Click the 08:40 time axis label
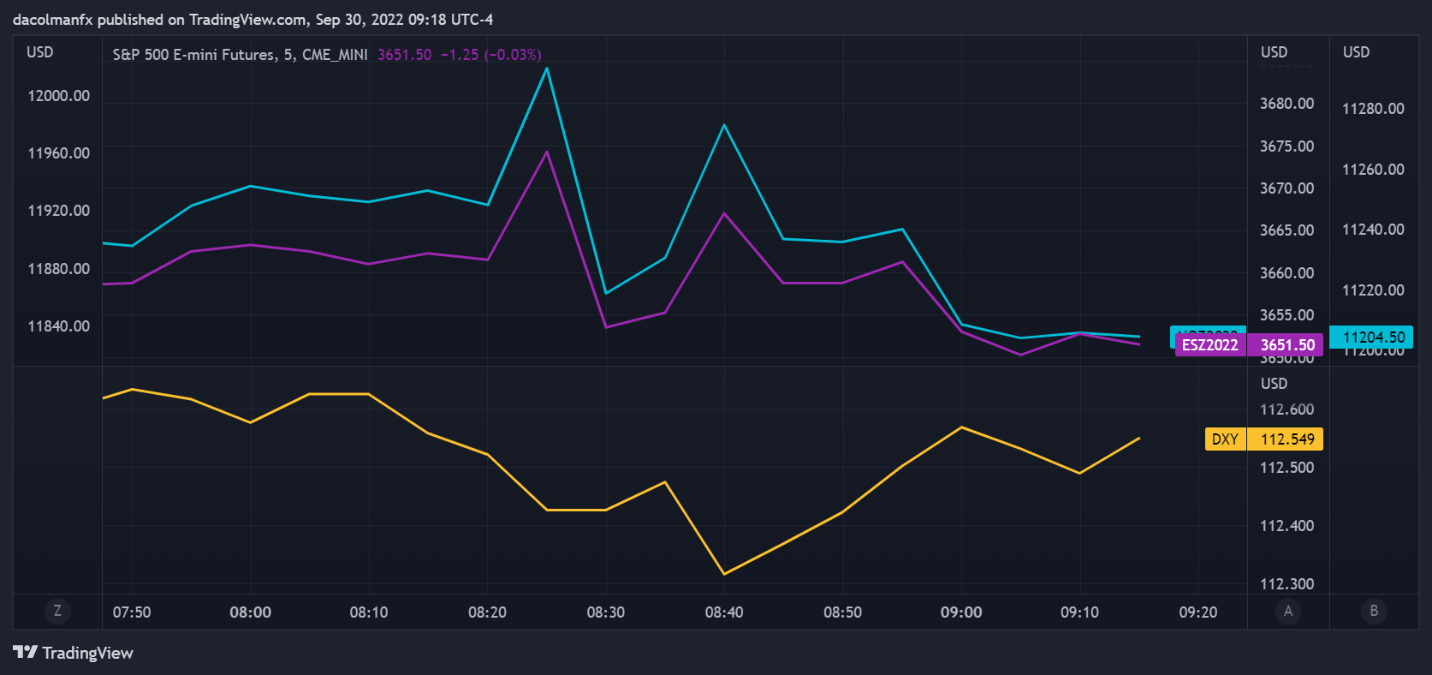The width and height of the screenshot is (1432, 675). coord(724,611)
